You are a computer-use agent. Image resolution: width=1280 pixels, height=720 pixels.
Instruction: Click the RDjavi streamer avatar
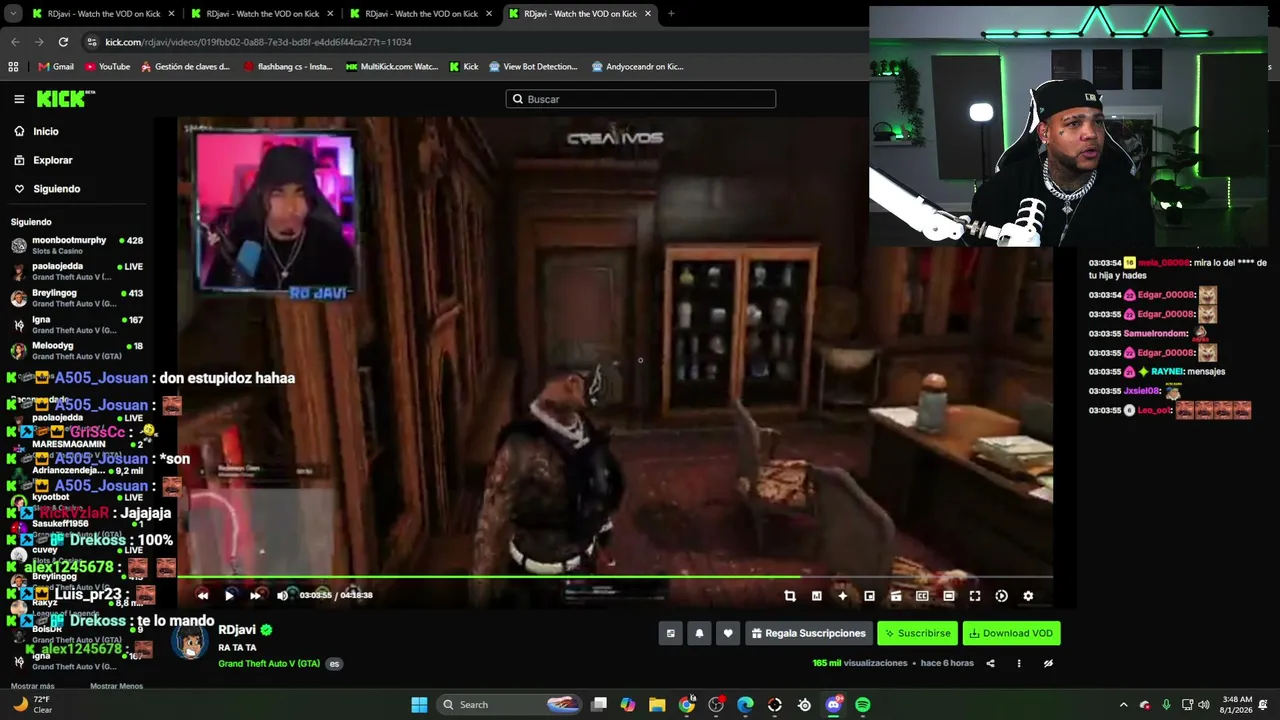189,641
